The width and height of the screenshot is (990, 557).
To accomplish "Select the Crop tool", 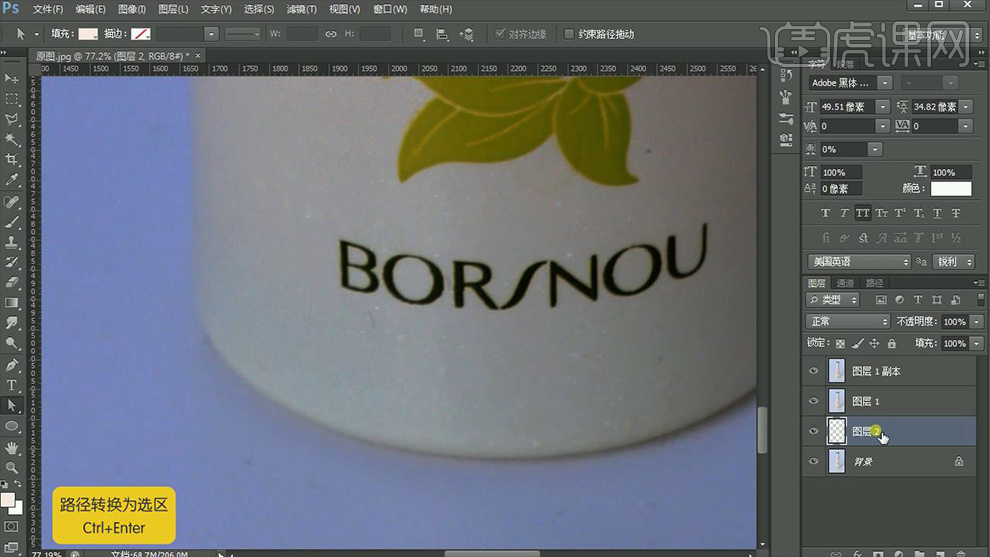I will [x=11, y=160].
